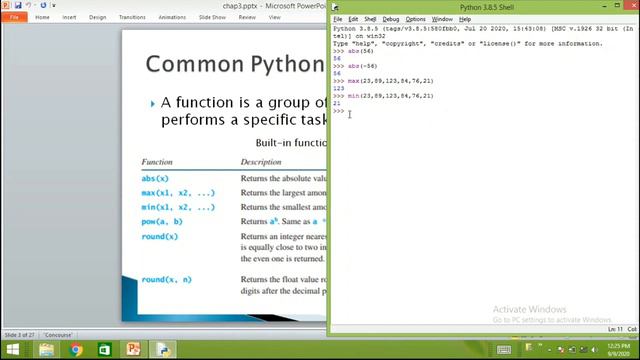Open the undo history dropdown arrow
This screenshot has width=640, height=360.
point(35,6)
